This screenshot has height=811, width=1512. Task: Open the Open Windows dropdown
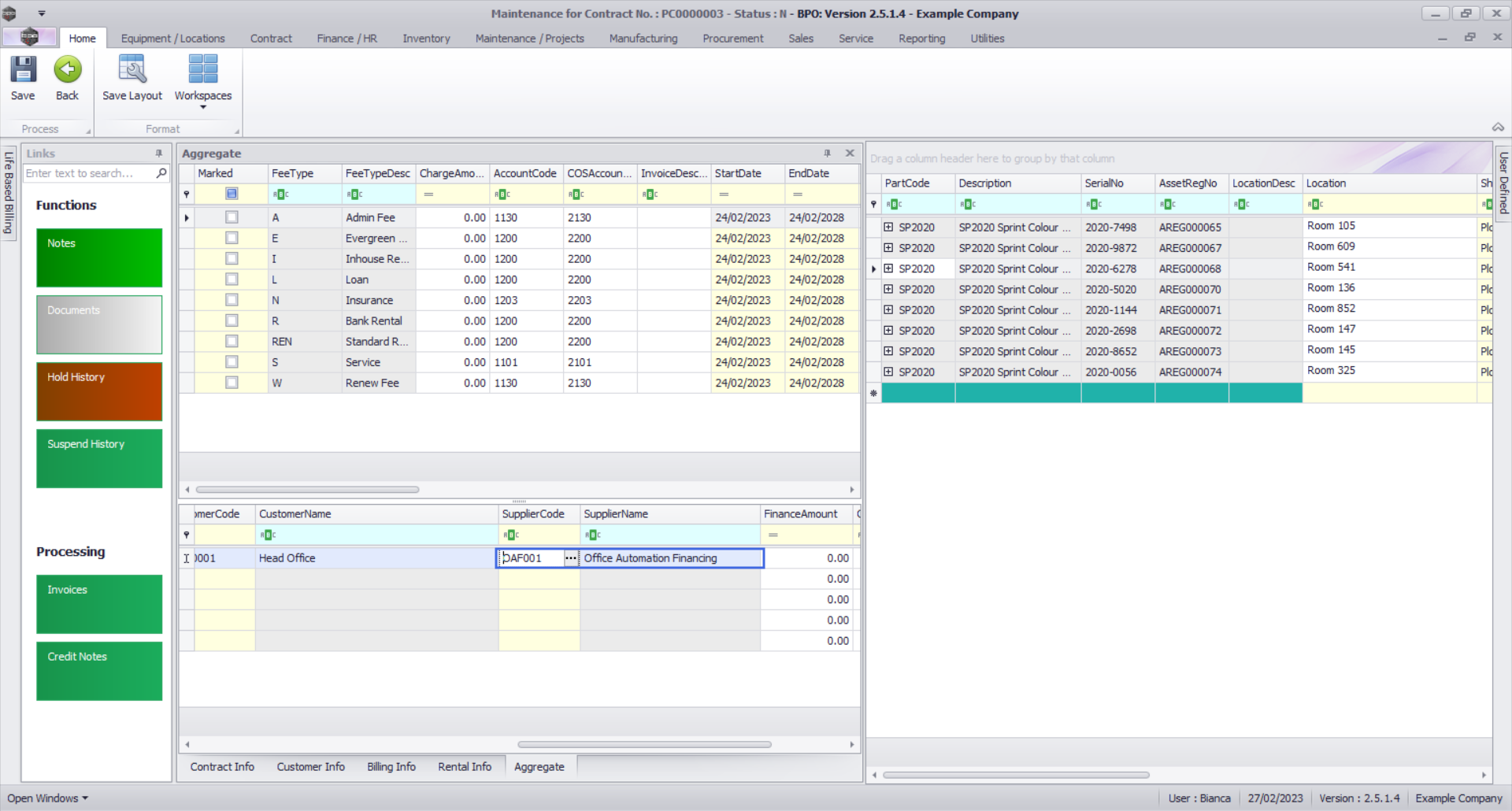coord(47,798)
